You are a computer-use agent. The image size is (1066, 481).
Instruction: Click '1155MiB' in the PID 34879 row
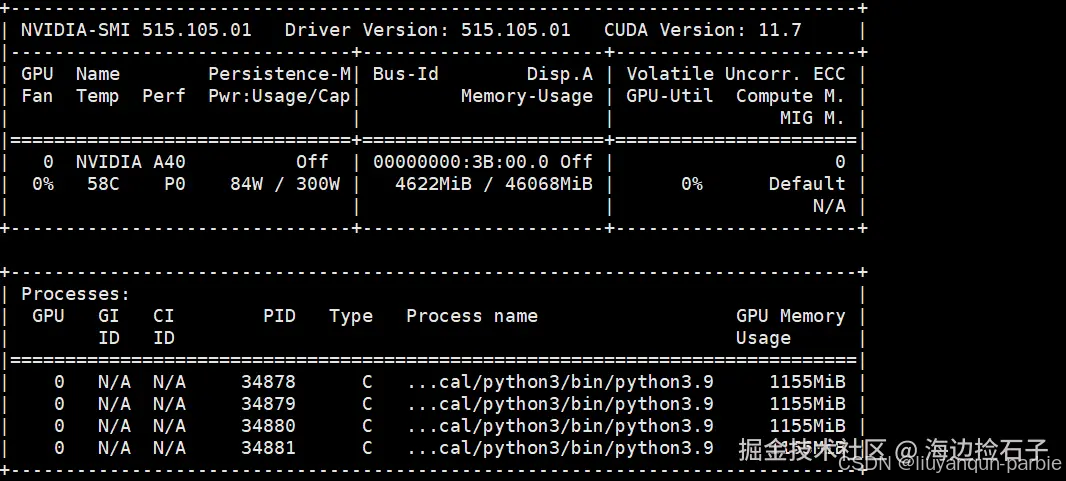(x=807, y=404)
